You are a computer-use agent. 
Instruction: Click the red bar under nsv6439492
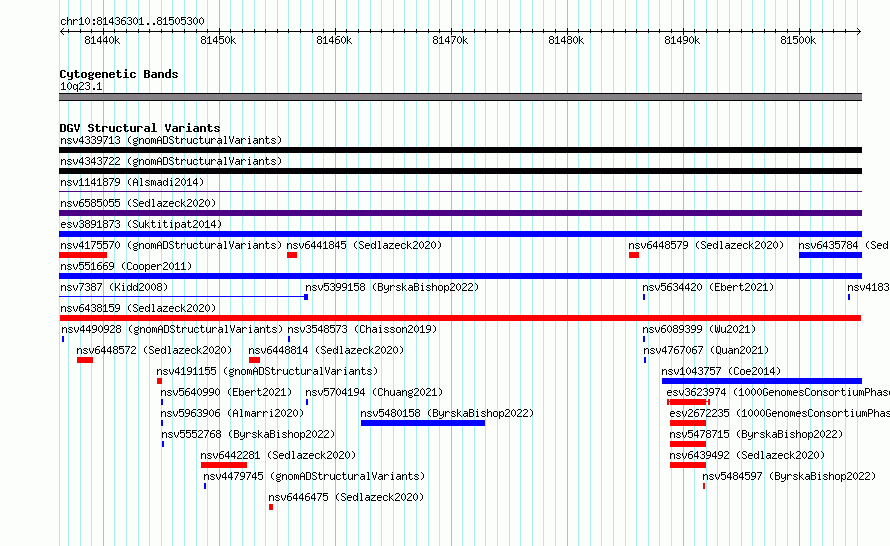(688, 465)
